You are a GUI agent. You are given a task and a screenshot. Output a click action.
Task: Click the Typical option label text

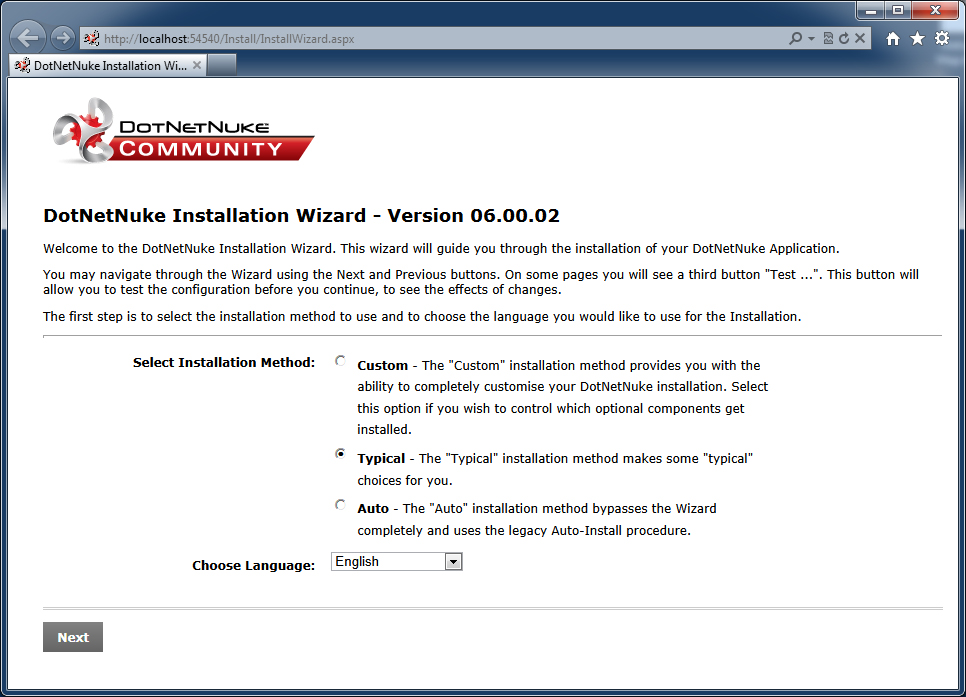381,459
